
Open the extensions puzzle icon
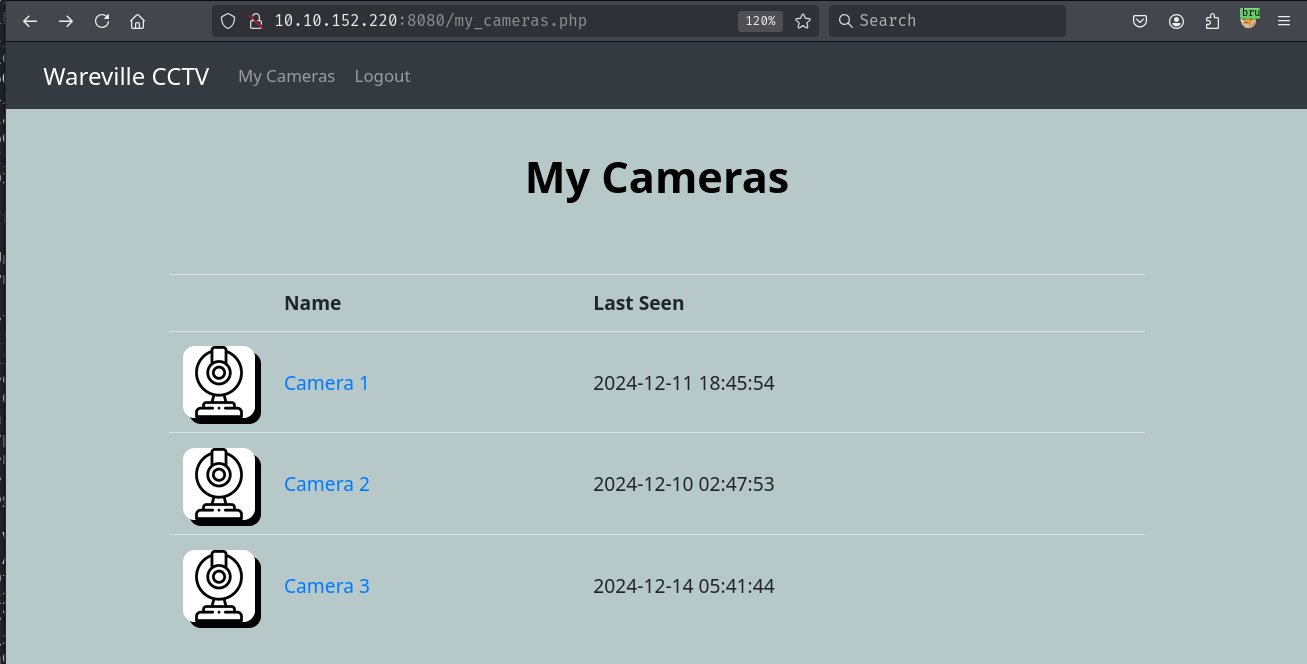[x=1212, y=21]
